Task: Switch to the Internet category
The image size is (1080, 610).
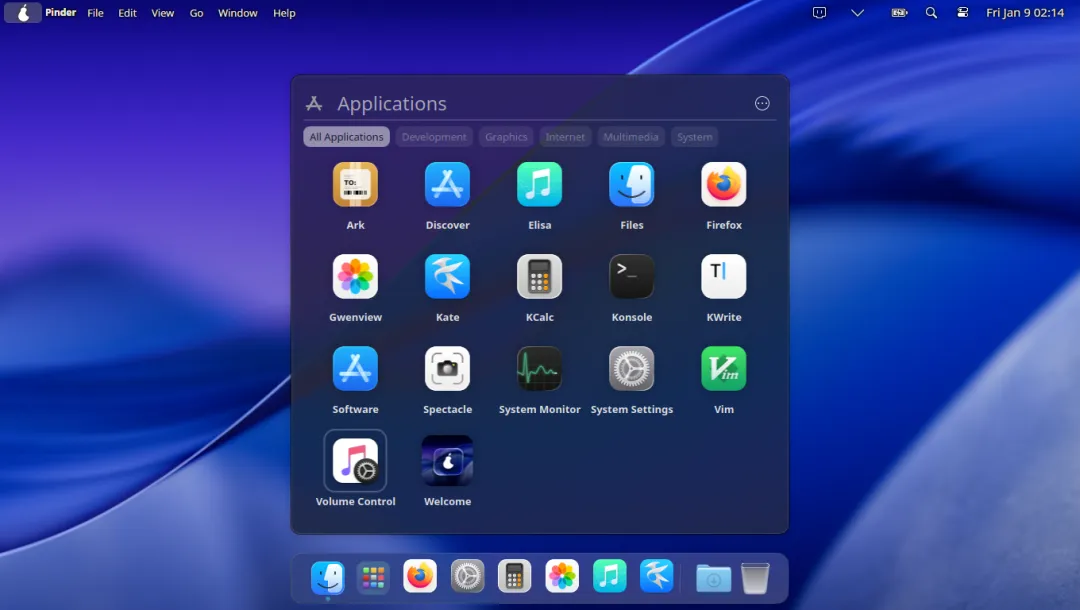Action: 565,137
